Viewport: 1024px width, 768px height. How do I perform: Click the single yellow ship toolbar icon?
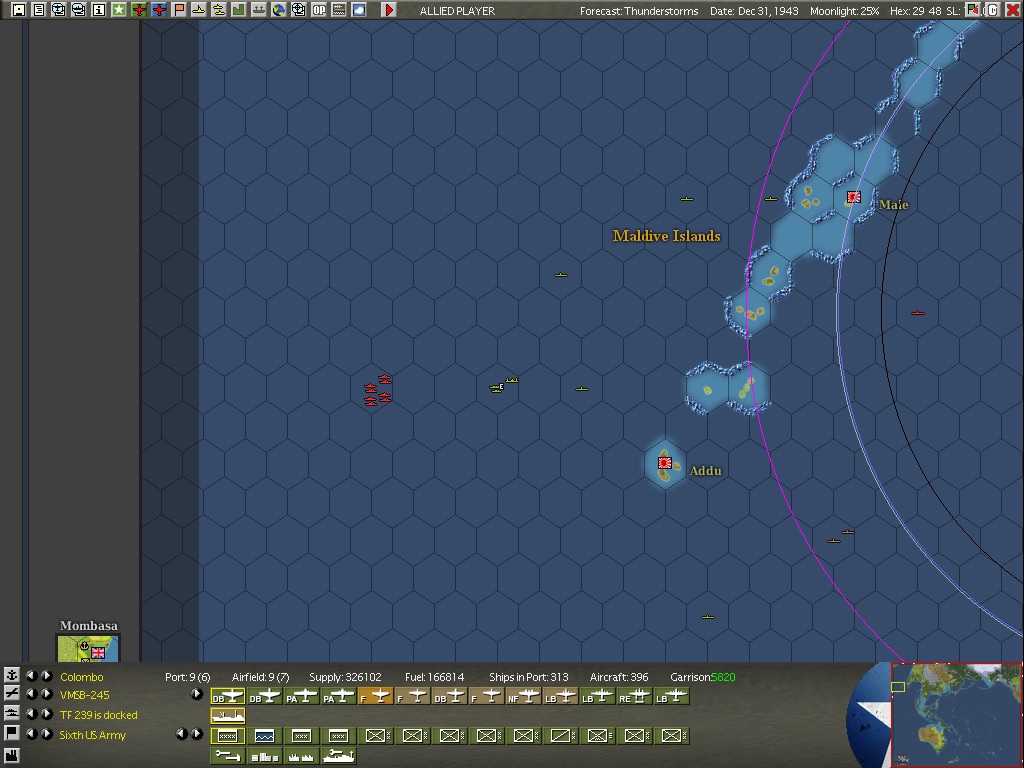pos(199,10)
